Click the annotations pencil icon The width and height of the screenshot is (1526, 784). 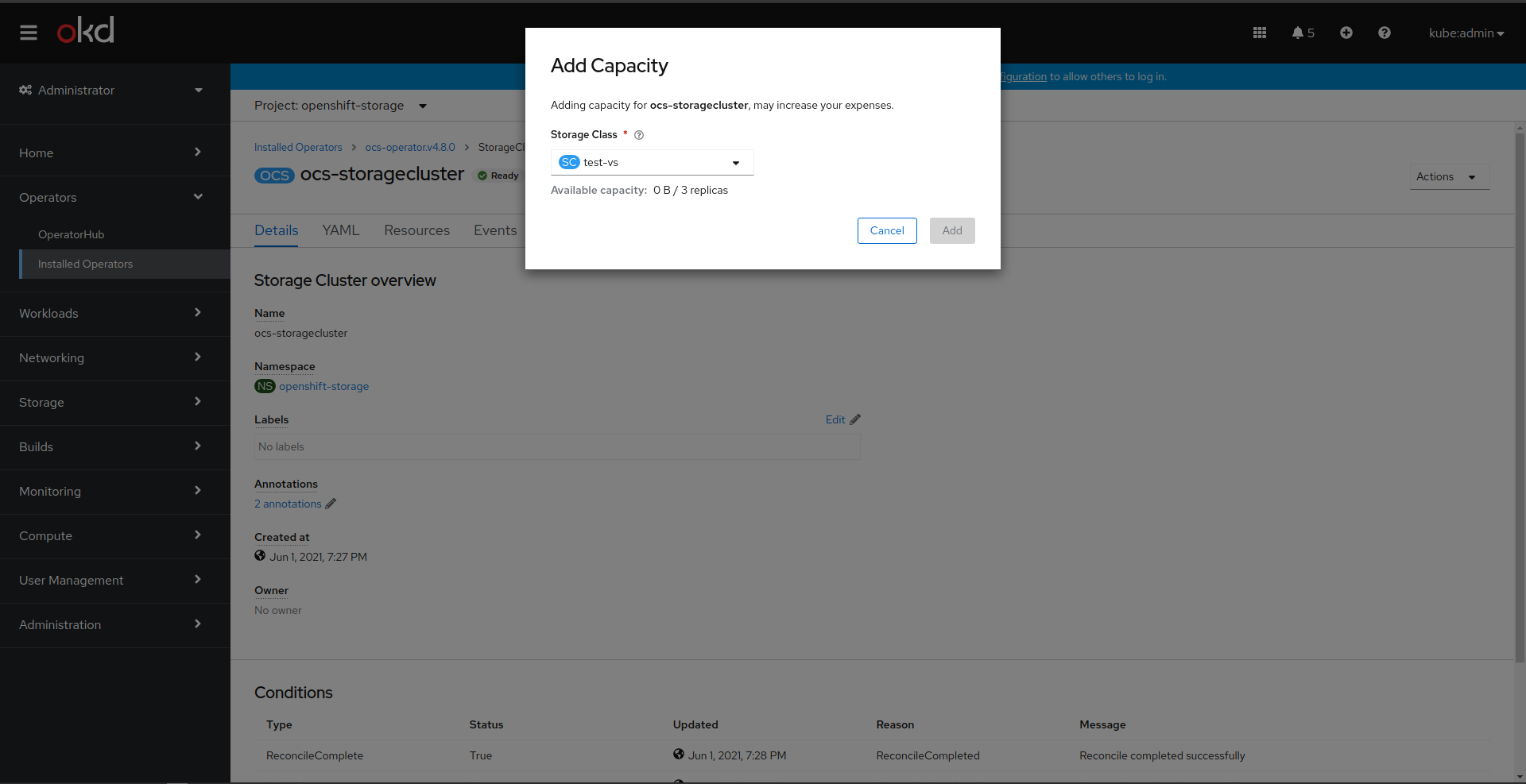331,504
